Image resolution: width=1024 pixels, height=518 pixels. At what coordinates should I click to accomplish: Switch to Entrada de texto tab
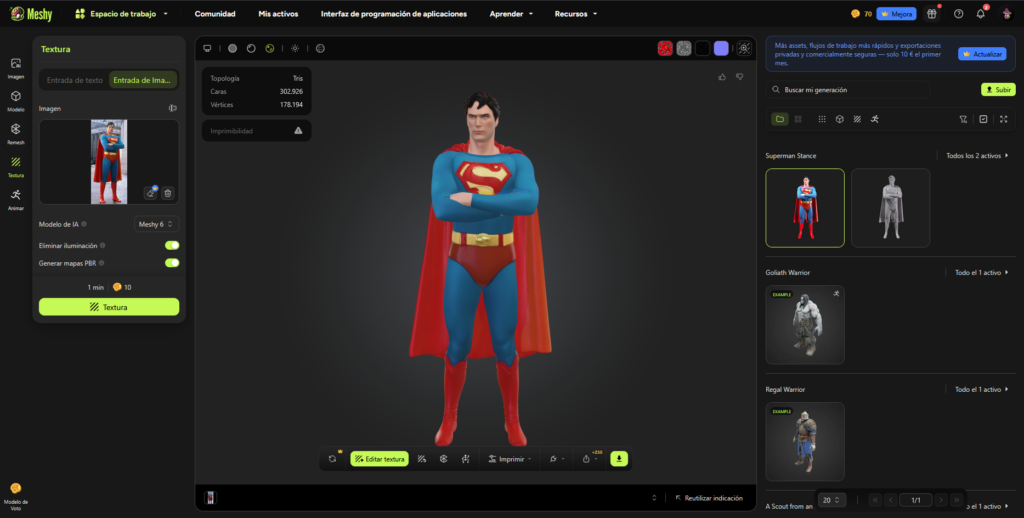coord(74,80)
